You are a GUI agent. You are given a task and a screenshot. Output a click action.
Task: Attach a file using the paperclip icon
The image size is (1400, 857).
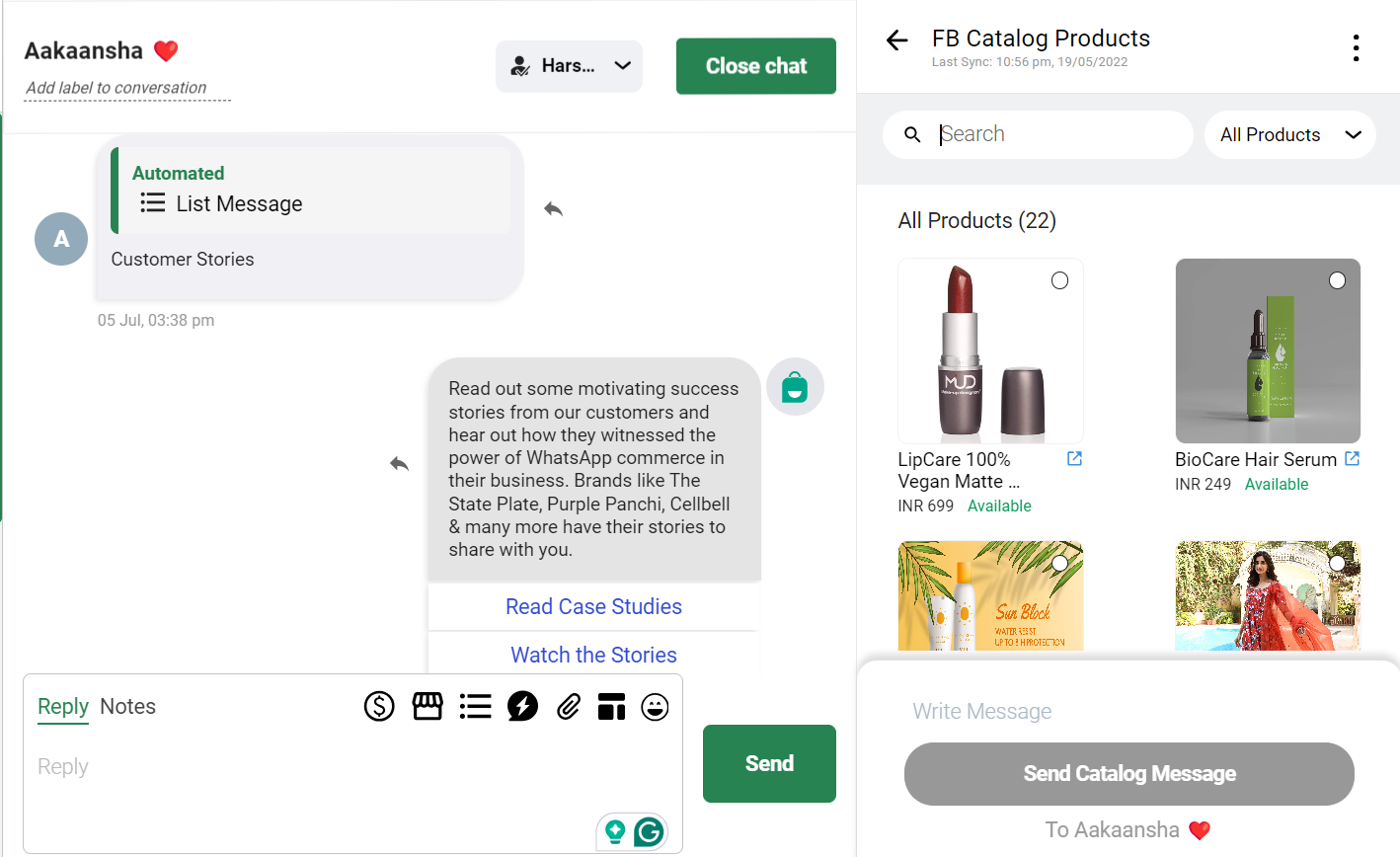568,706
